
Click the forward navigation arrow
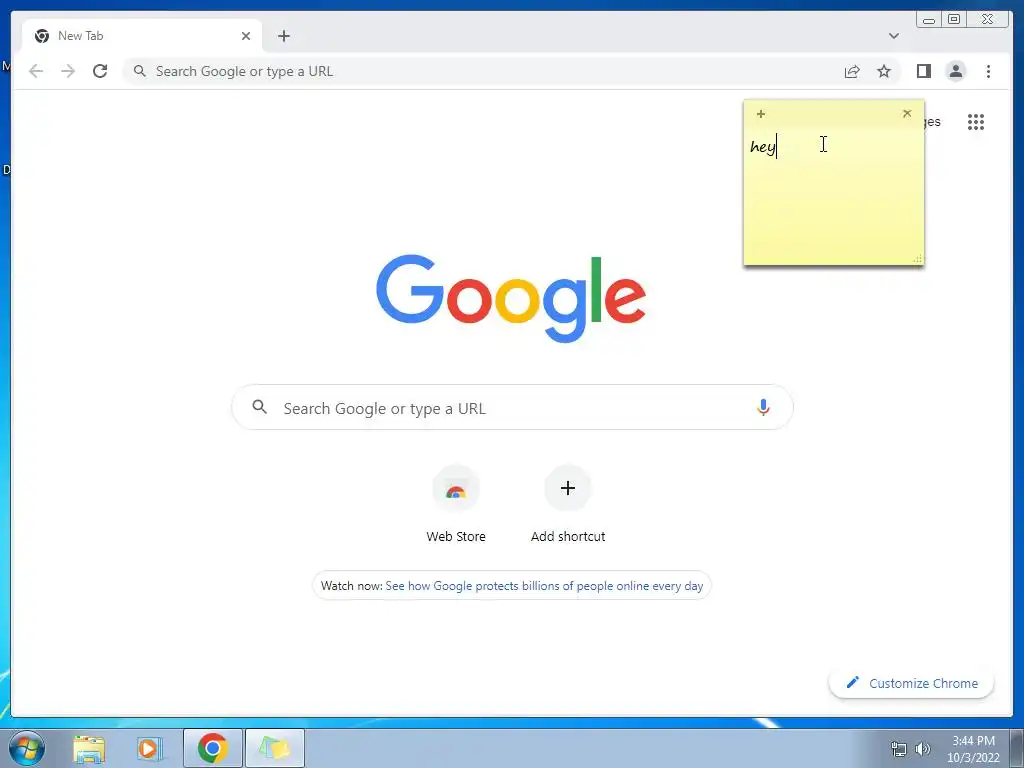tap(68, 71)
